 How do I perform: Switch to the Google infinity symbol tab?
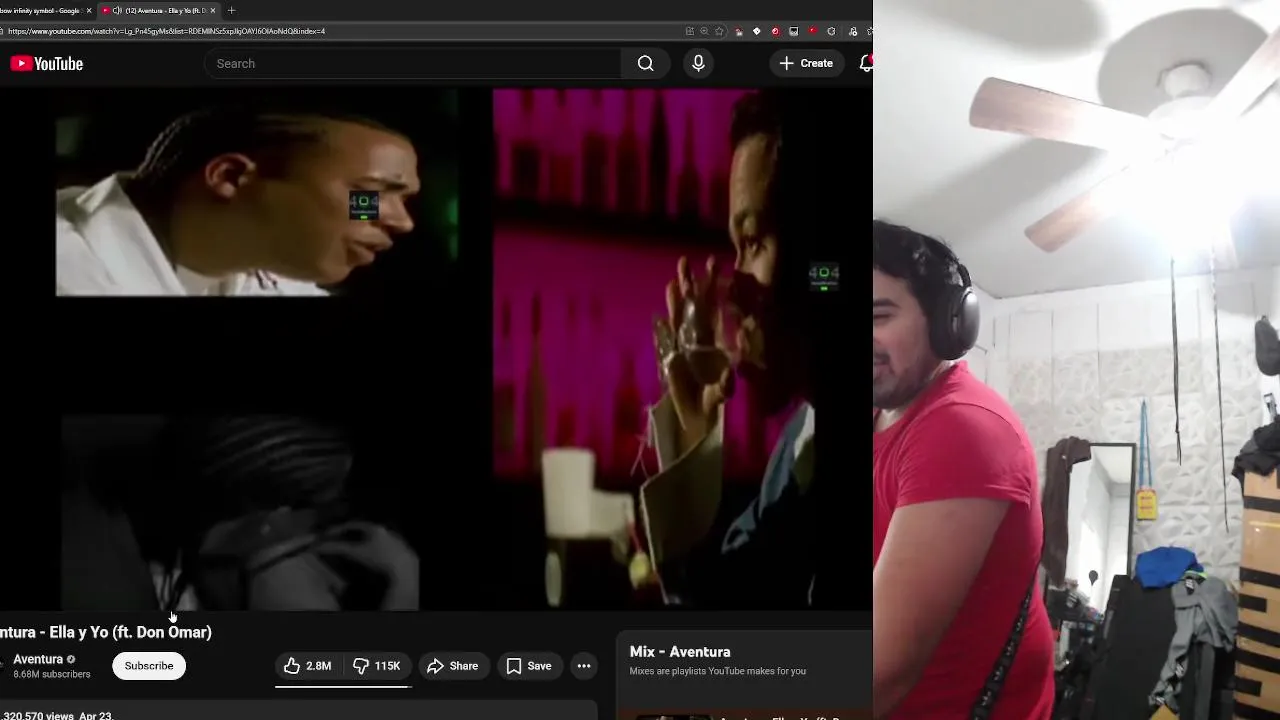pos(40,11)
